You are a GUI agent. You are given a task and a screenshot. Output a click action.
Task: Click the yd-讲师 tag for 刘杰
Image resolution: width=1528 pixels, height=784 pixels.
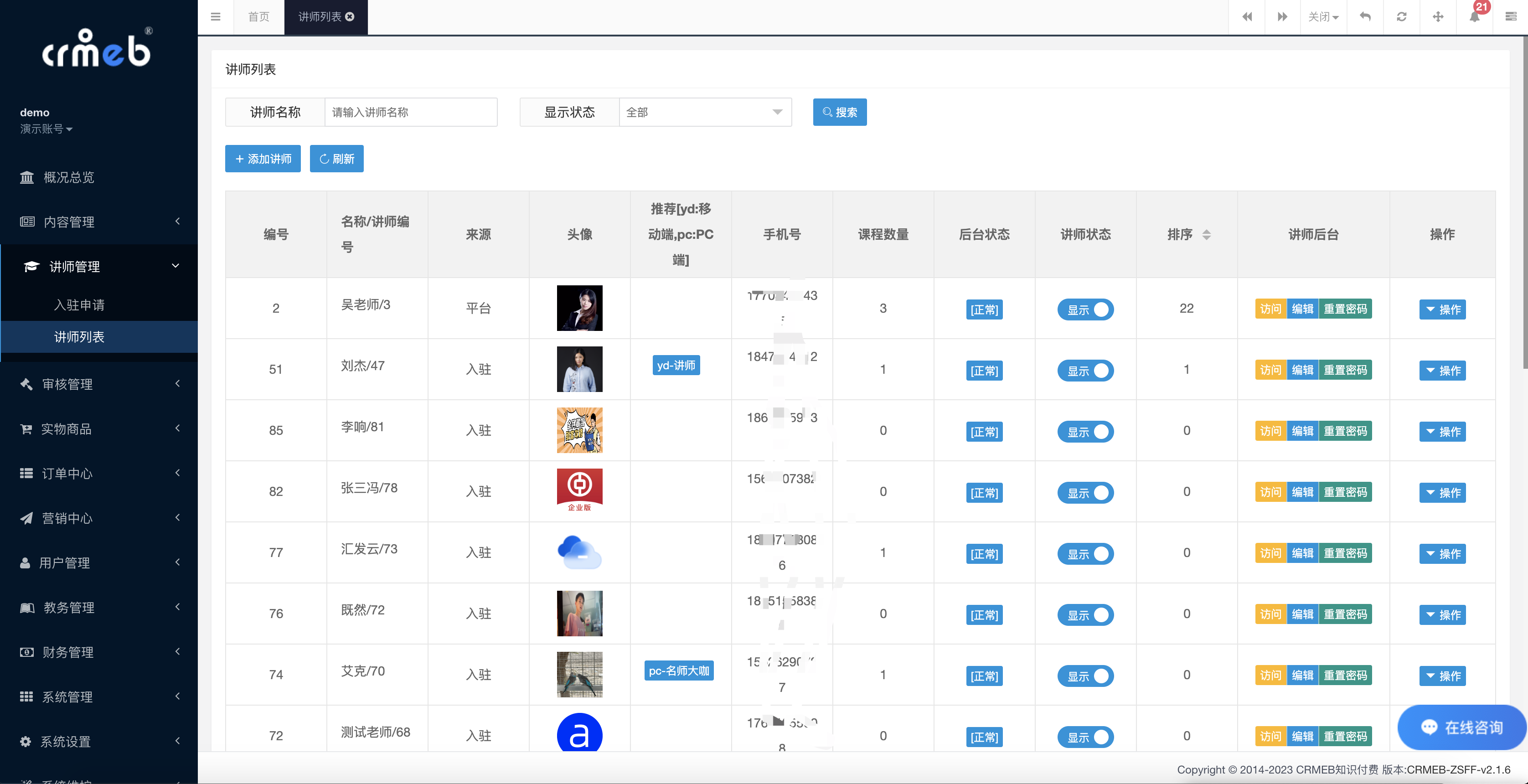click(676, 365)
